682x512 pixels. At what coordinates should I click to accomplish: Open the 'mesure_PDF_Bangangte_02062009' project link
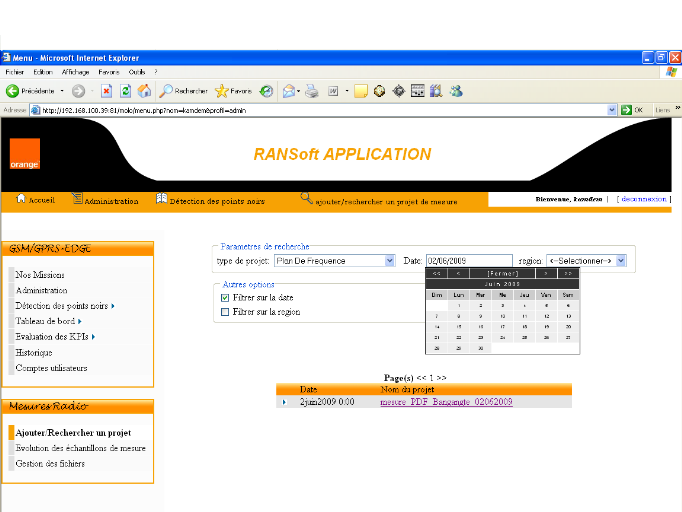click(x=446, y=402)
